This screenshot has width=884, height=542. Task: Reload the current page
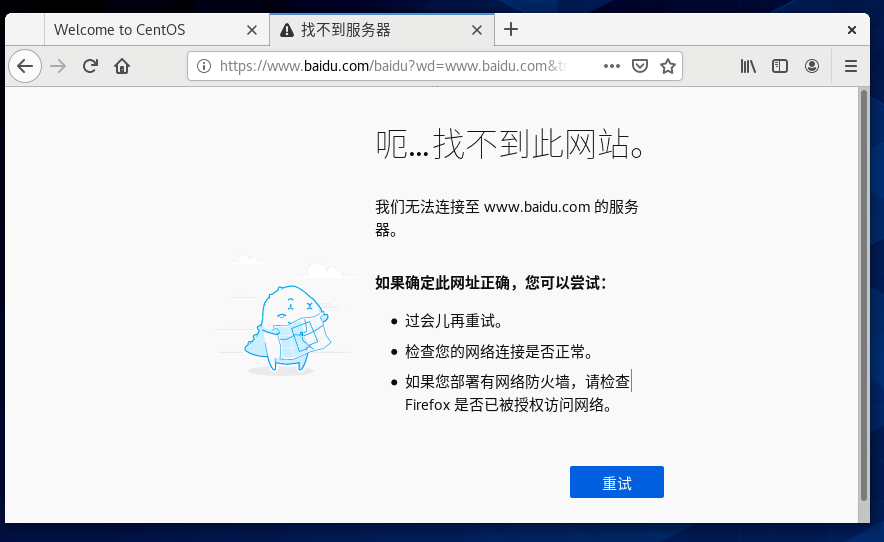[90, 66]
